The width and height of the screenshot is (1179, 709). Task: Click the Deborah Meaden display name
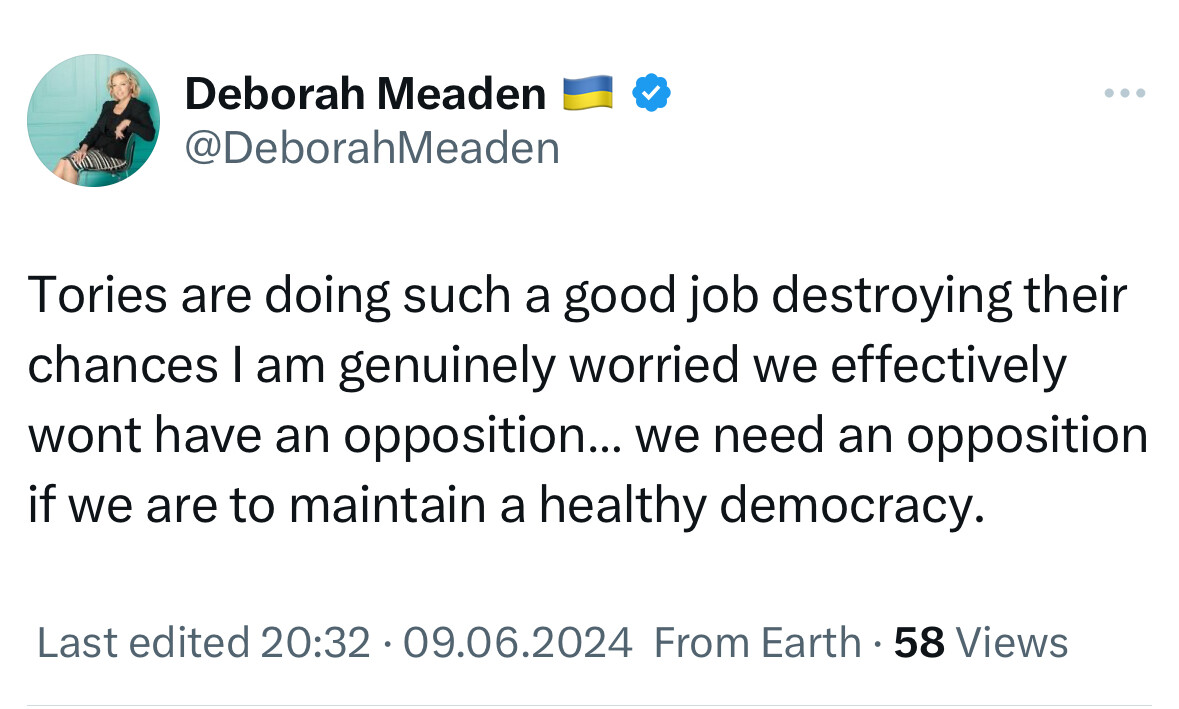[365, 94]
